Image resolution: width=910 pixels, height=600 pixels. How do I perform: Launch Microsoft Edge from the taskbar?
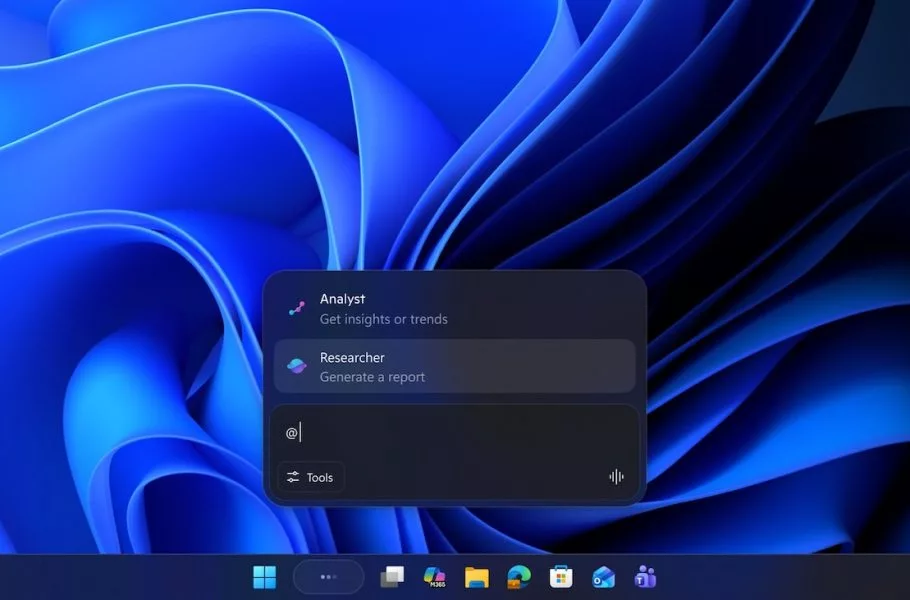[518, 577]
